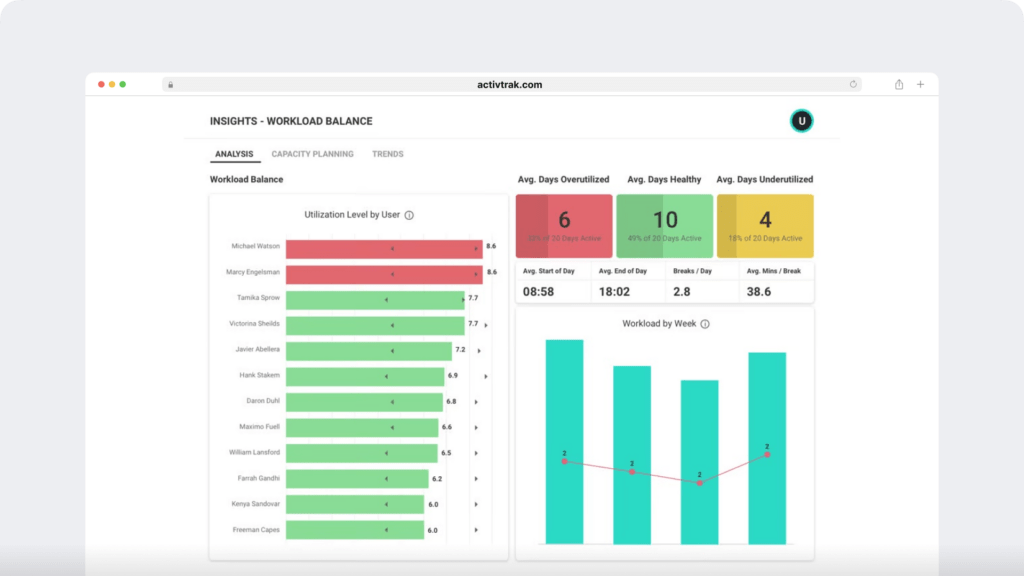This screenshot has height=576, width=1024.
Task: Click the yellow Avg. Days Underutilized card
Action: tap(765, 226)
